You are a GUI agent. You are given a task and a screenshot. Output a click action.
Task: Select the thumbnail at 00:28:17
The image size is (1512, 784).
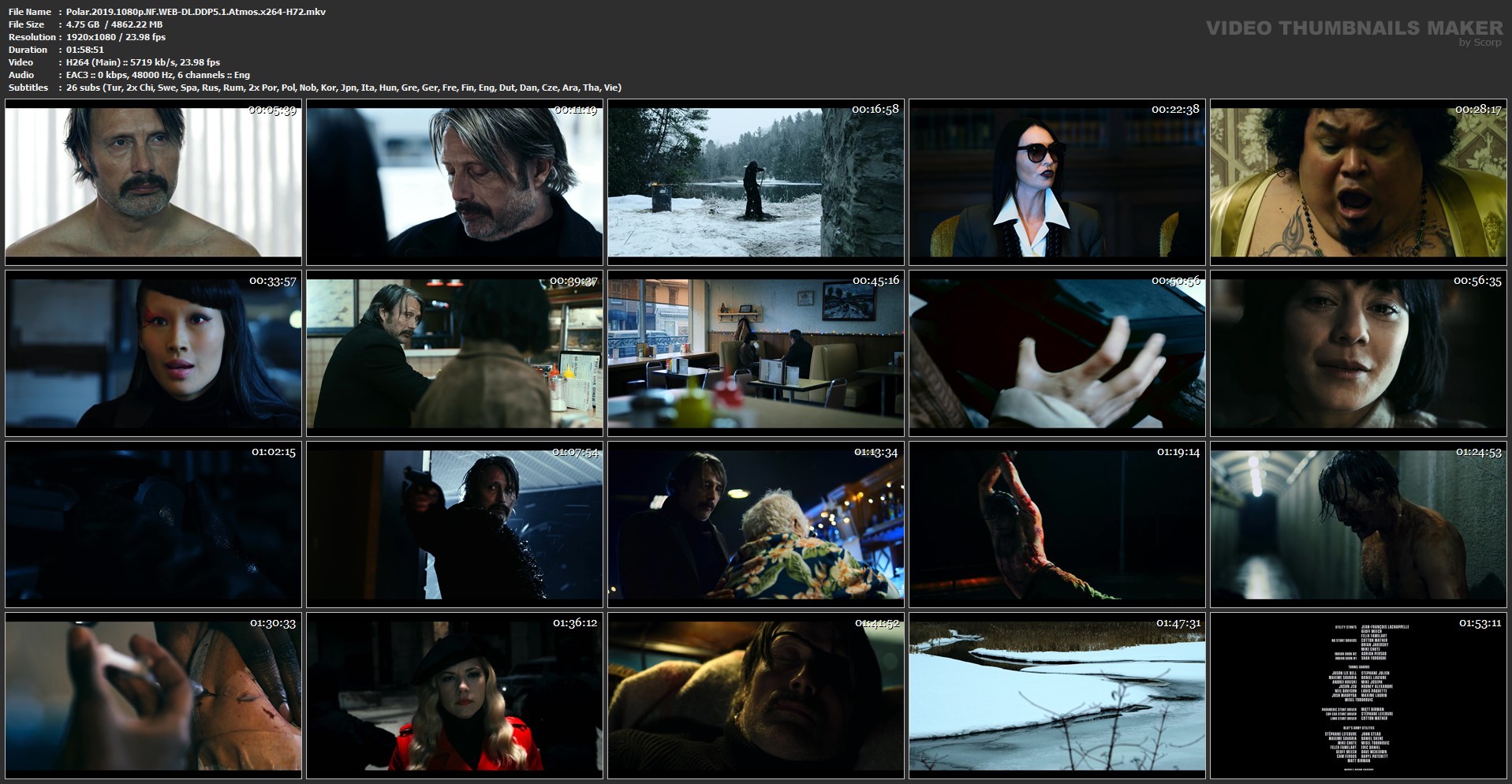point(1358,182)
